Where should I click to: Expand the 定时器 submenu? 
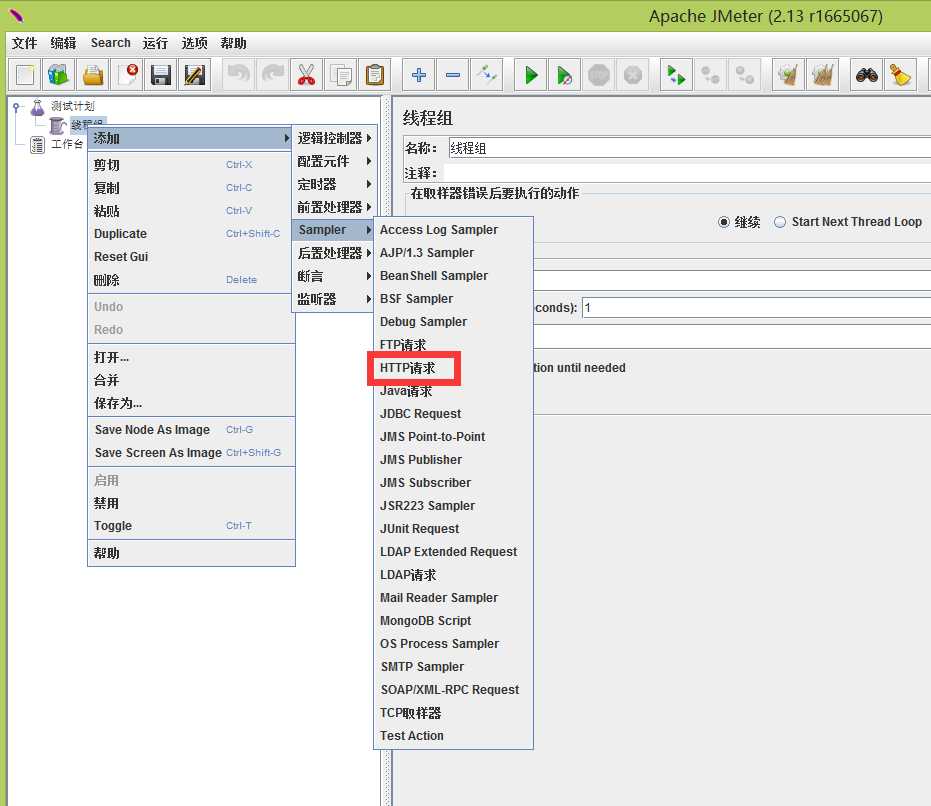pos(334,184)
